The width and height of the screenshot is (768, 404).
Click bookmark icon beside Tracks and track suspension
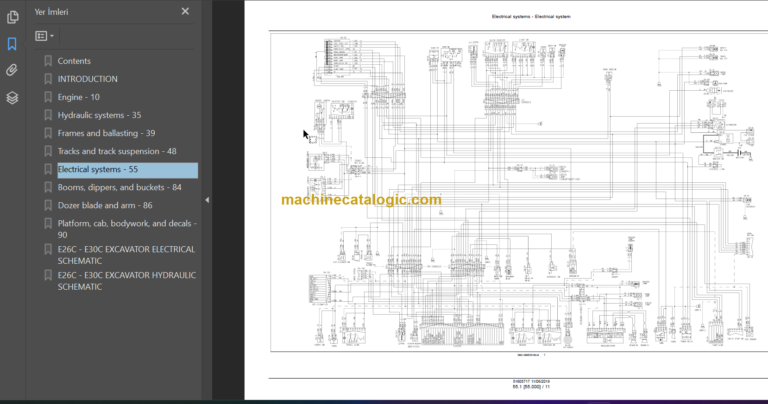tap(48, 151)
